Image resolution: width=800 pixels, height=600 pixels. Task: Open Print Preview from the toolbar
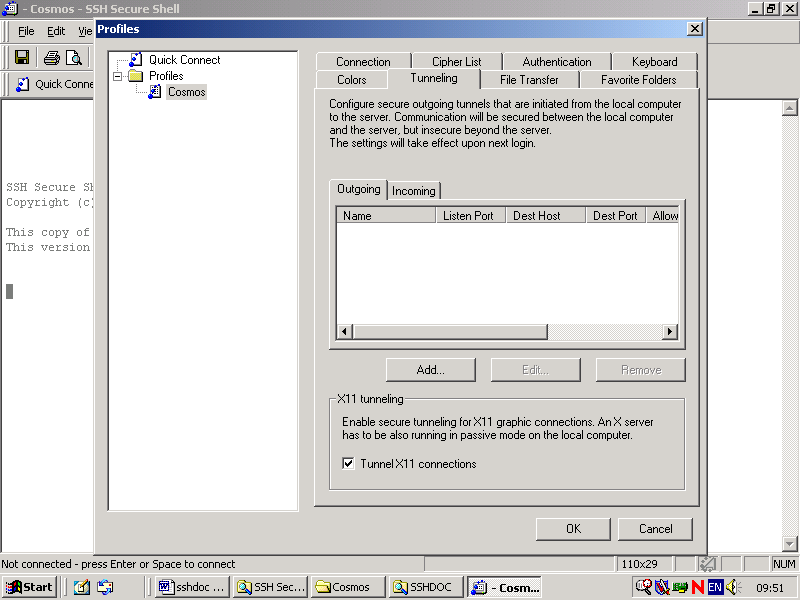(73, 58)
